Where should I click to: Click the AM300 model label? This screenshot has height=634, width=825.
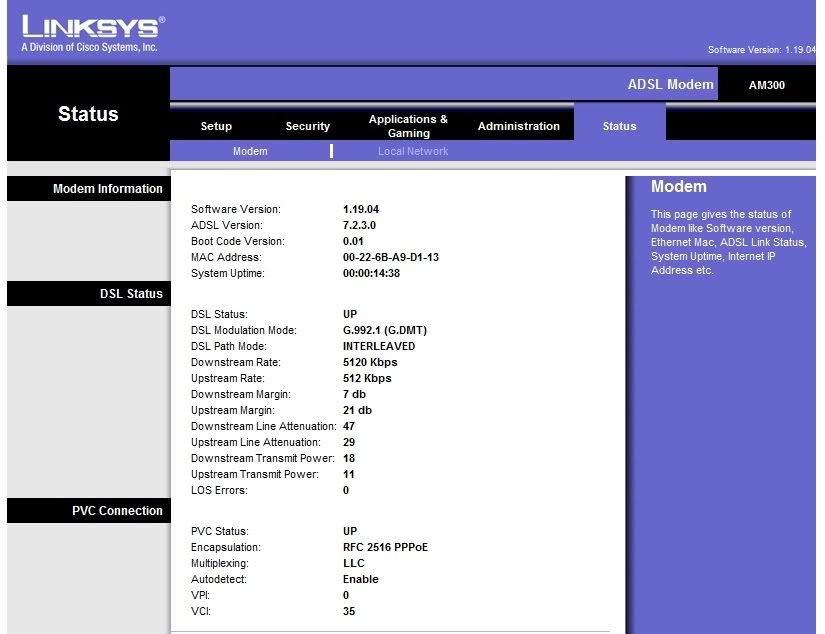pos(767,85)
